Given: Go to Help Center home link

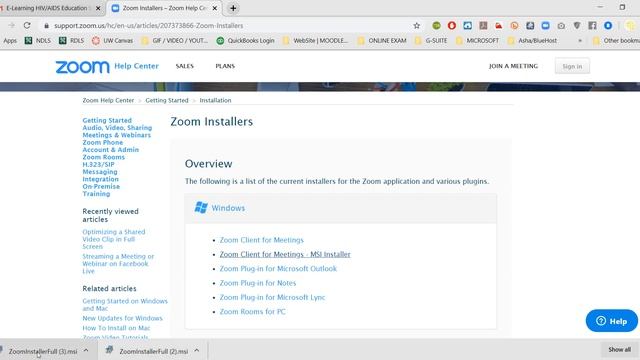Looking at the screenshot, I should click(x=136, y=66).
